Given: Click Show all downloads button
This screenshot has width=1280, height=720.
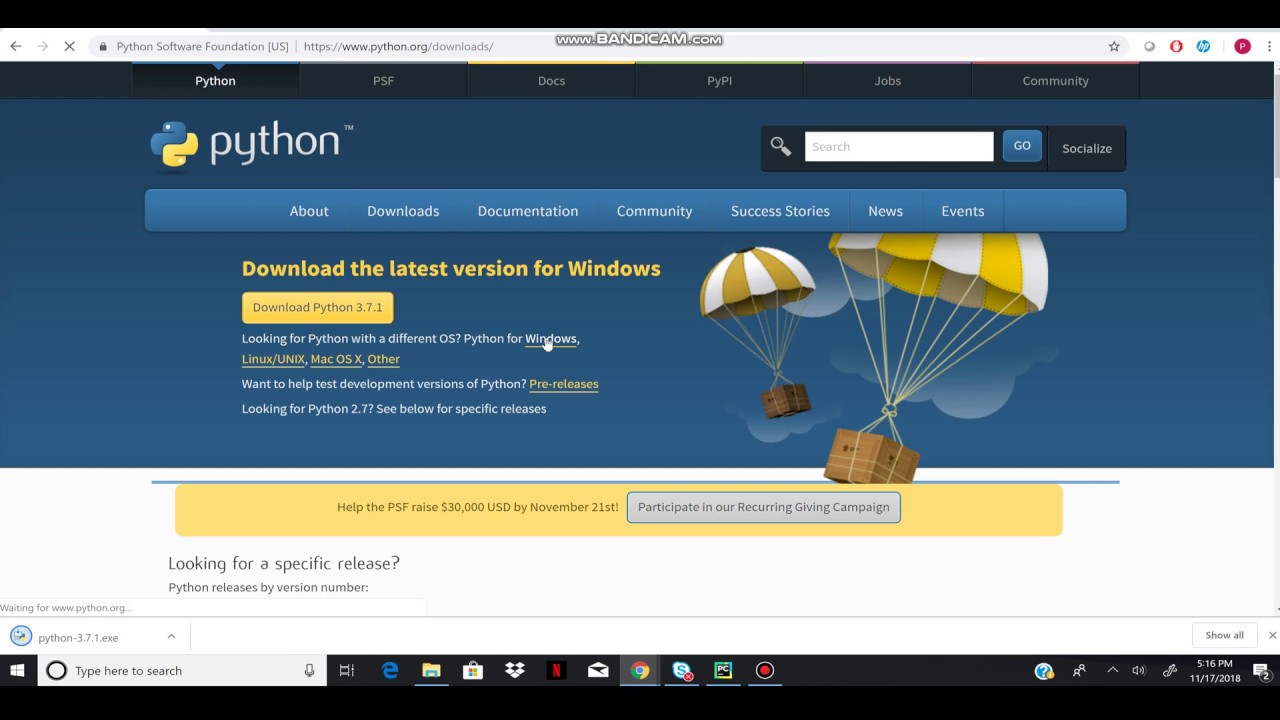Looking at the screenshot, I should (x=1224, y=635).
